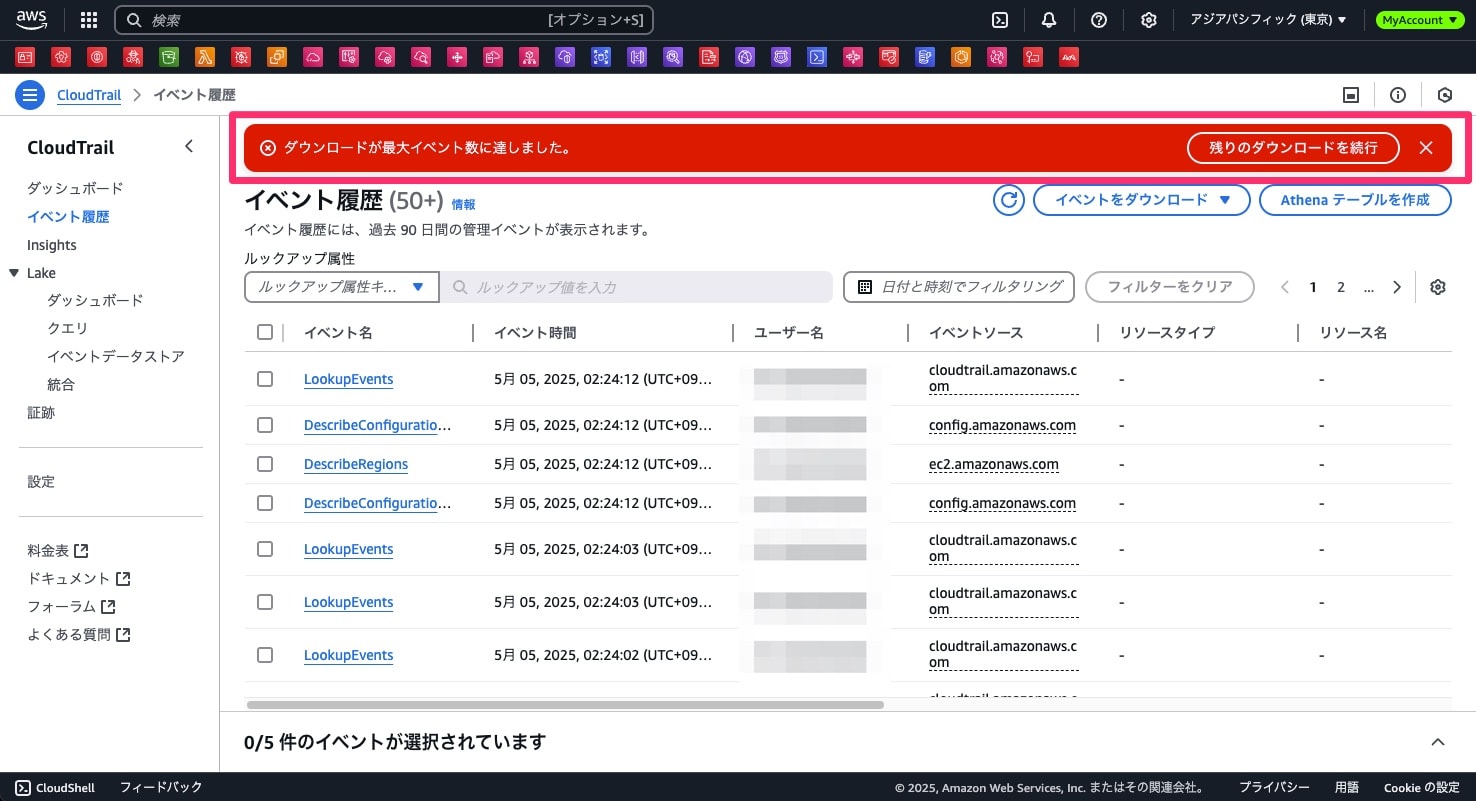Viewport: 1476px width, 801px height.
Task: Open よくある質問 external link
Action: click(79, 635)
